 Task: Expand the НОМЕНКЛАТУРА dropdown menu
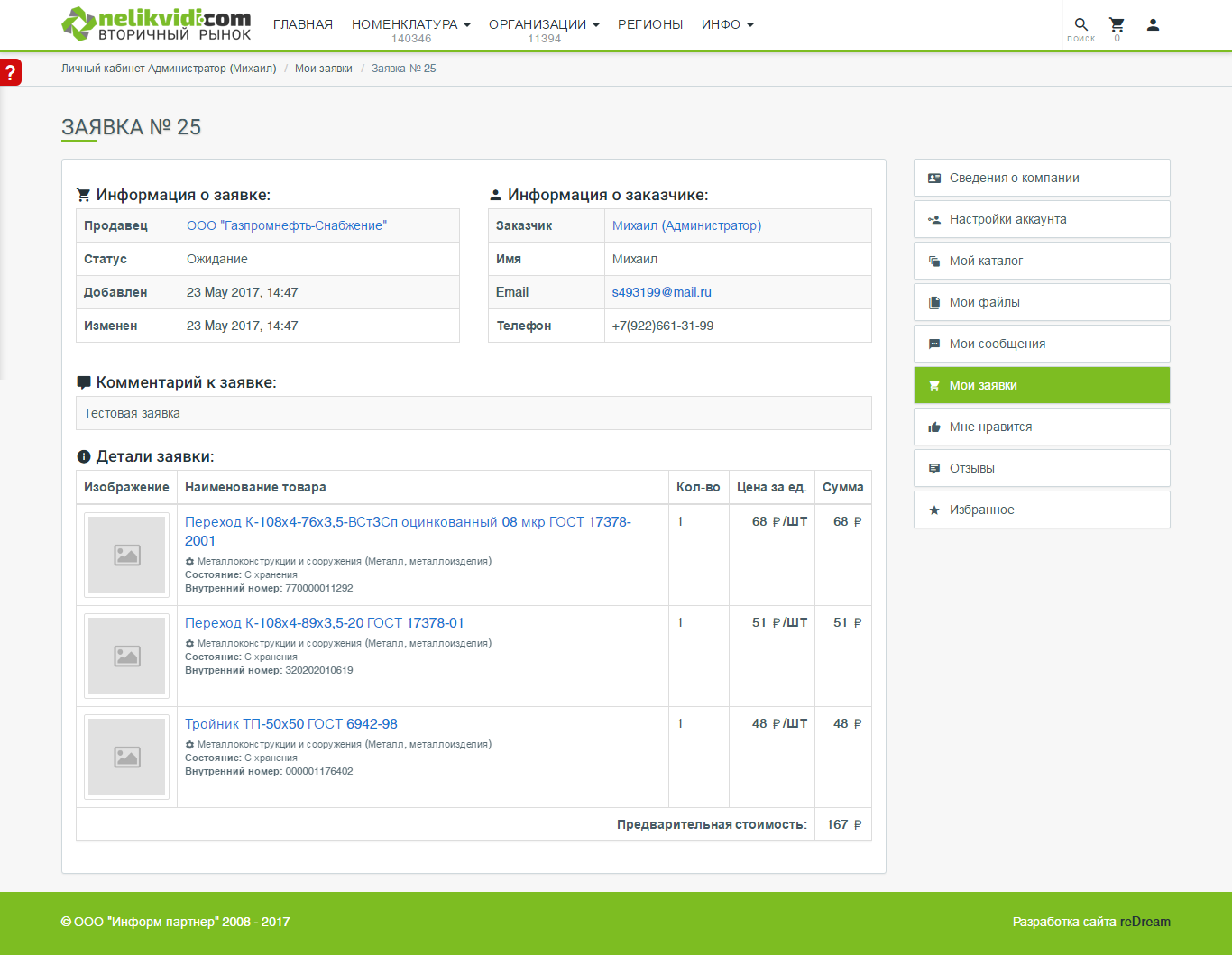pos(411,24)
